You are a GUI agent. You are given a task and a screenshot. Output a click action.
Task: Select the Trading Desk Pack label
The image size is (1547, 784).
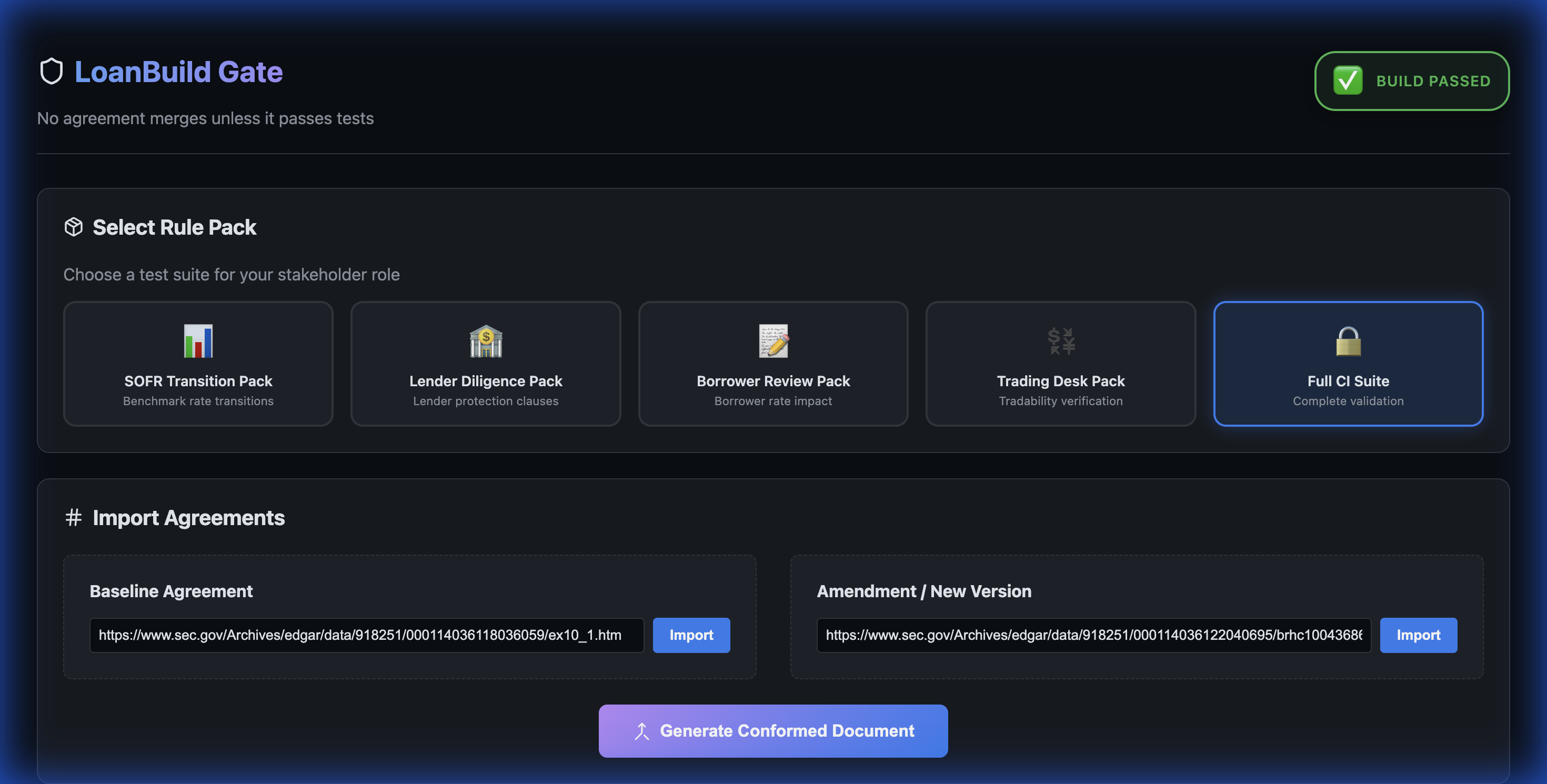coord(1061,381)
